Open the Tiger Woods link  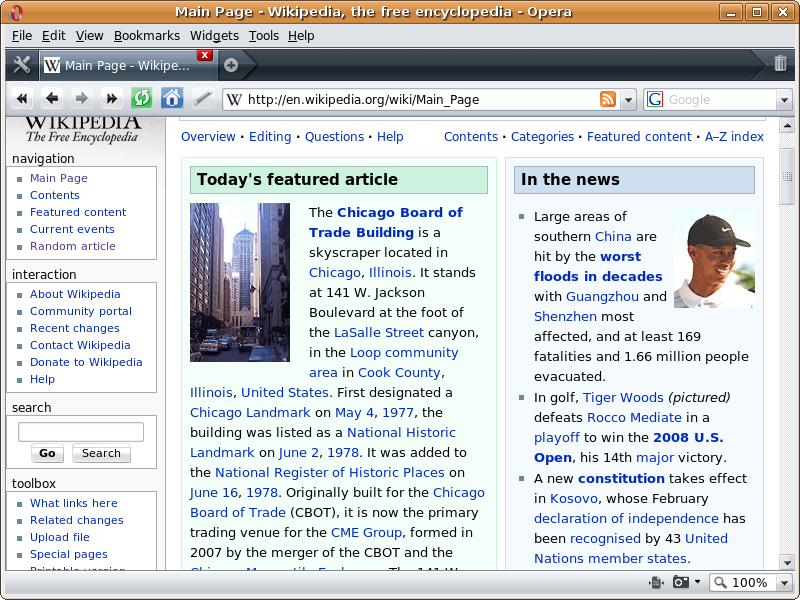coord(623,397)
